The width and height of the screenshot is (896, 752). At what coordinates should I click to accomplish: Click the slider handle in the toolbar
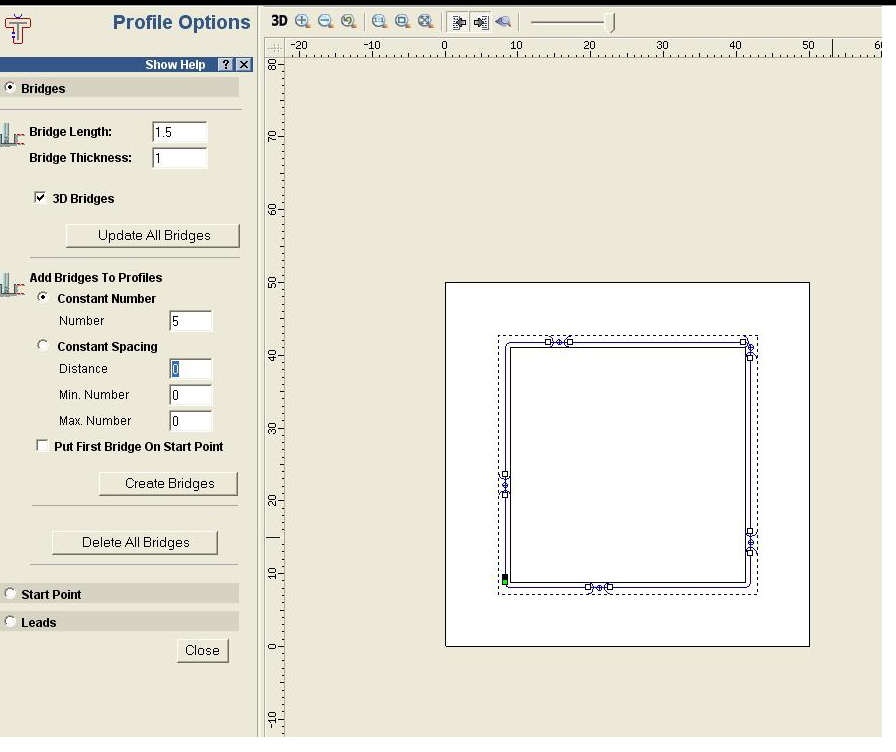coord(610,23)
